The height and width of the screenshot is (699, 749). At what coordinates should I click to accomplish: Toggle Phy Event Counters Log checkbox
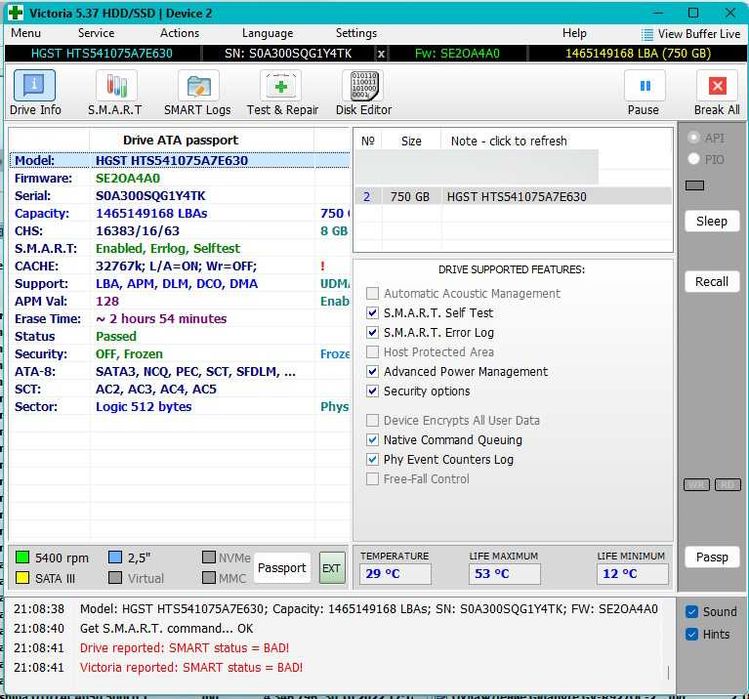372,459
